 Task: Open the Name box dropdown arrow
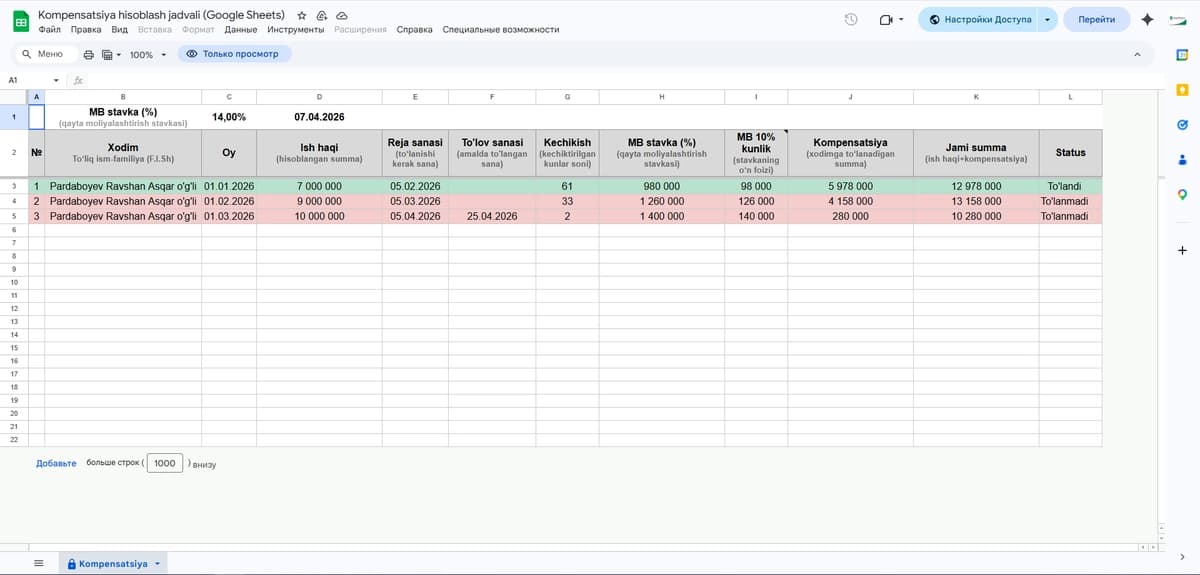coord(55,80)
